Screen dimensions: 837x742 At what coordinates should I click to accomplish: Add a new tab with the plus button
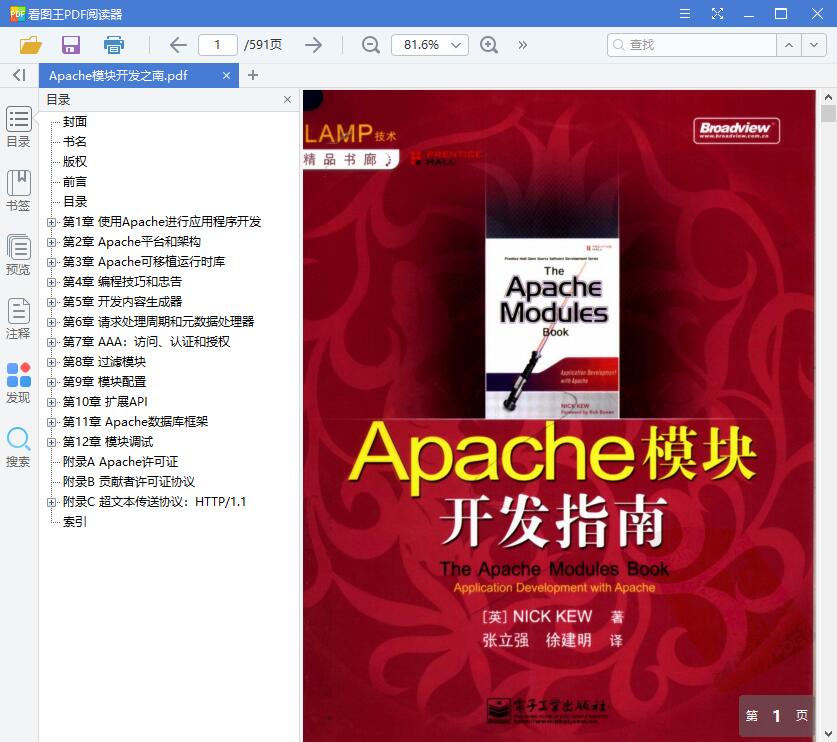253,75
